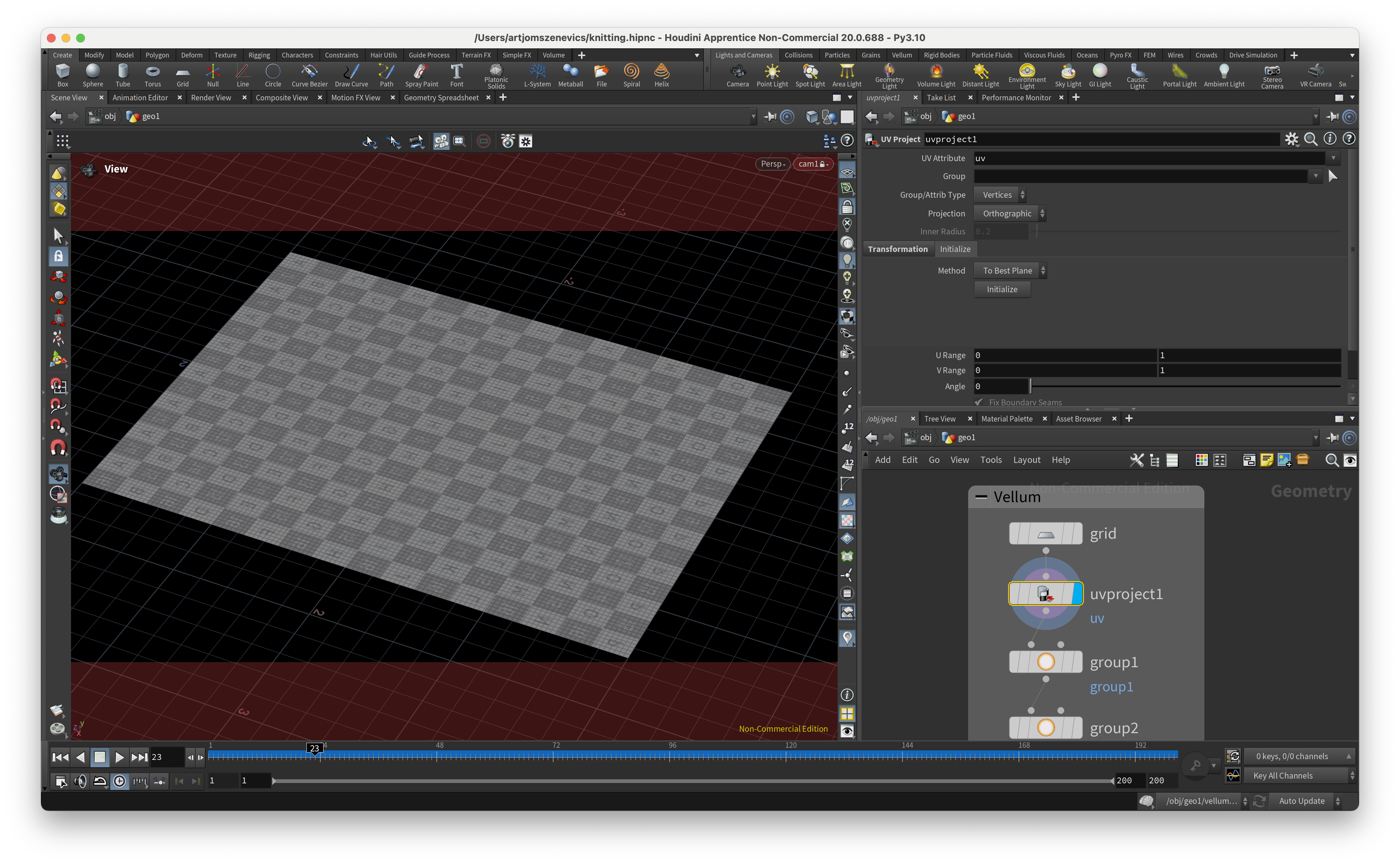Open the Layout menu in network editor

pos(1027,460)
